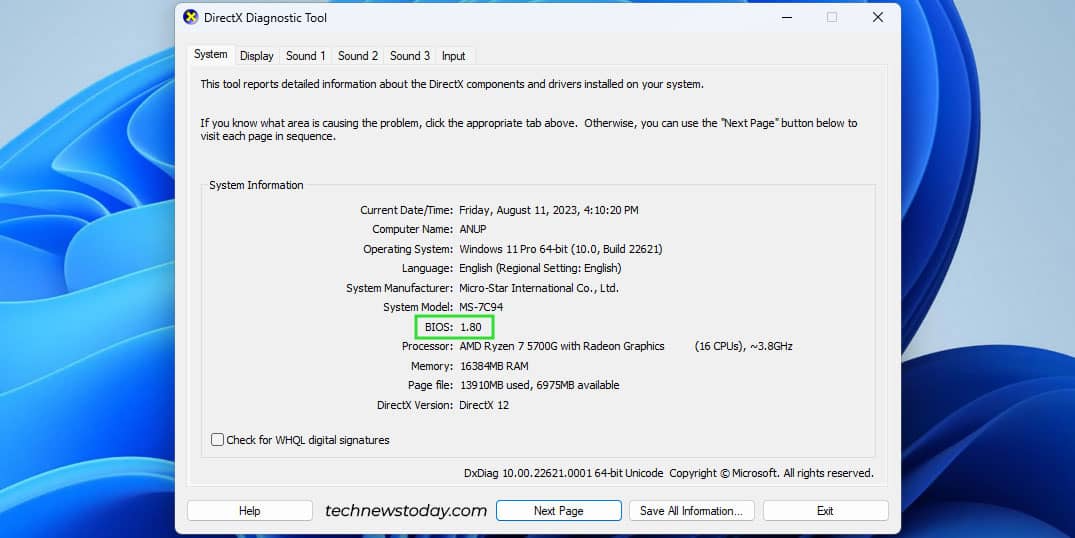Viewport: 1075px width, 538px height.
Task: Switch to the Display tab
Action: point(256,56)
